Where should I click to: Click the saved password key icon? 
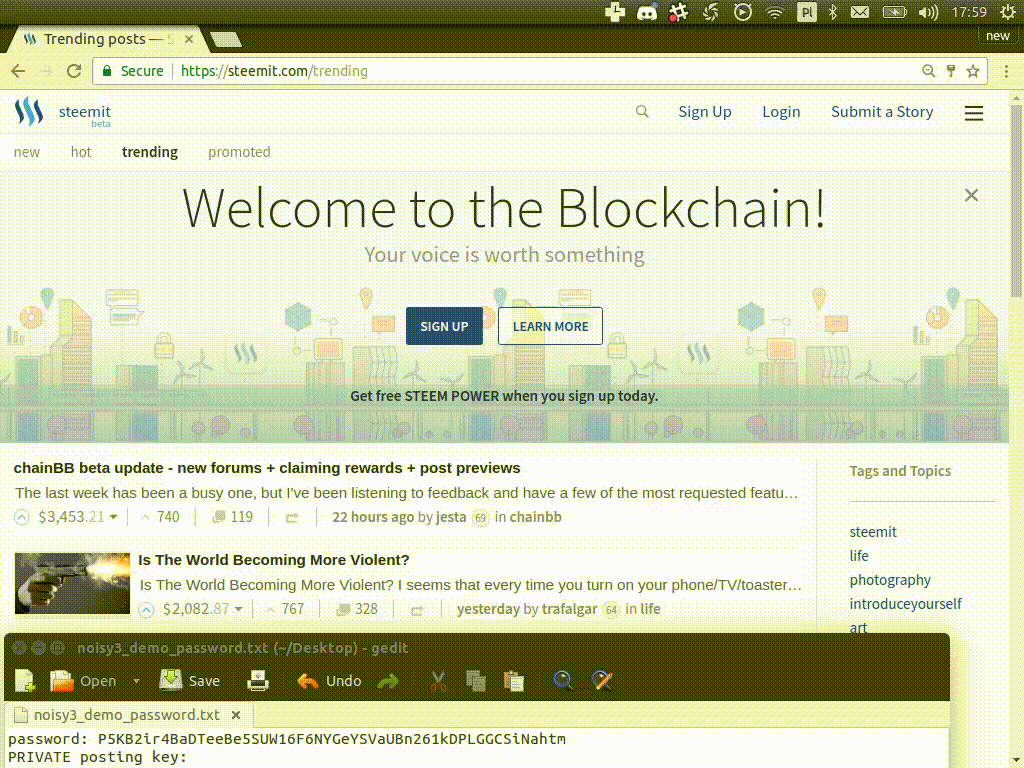click(x=951, y=71)
